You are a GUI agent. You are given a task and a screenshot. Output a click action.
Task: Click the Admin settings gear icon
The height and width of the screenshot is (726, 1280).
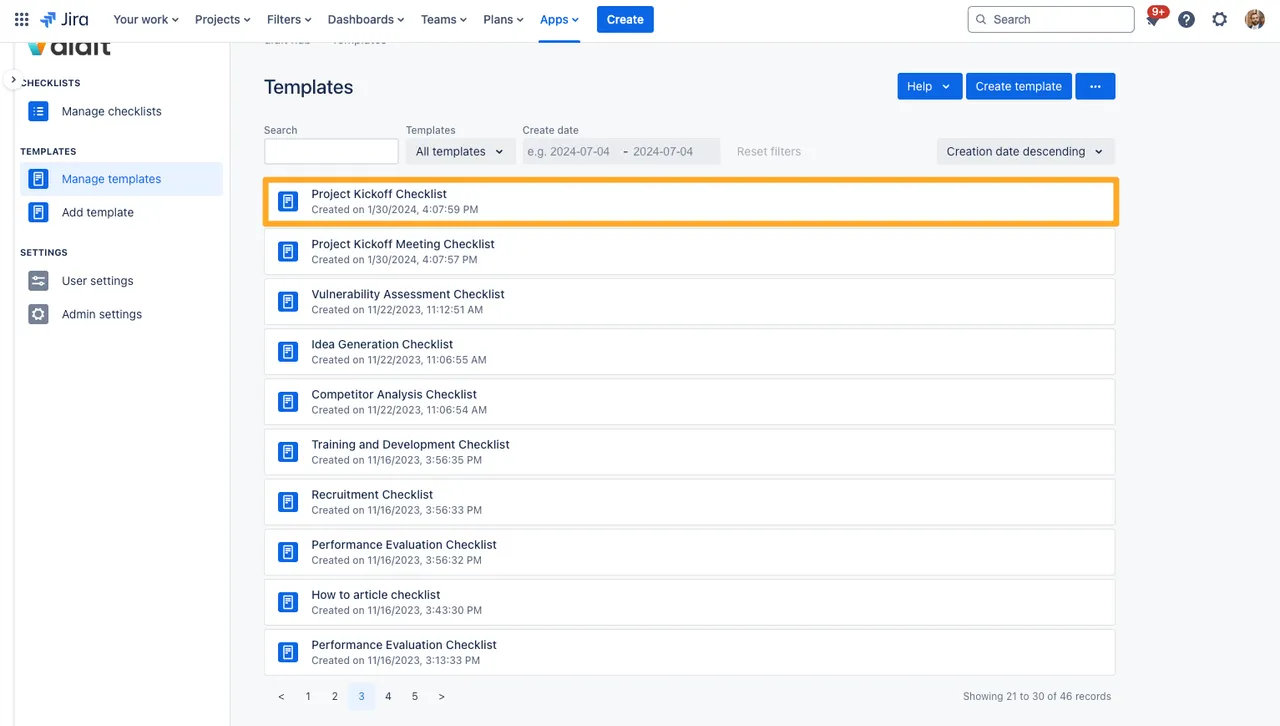pos(38,314)
